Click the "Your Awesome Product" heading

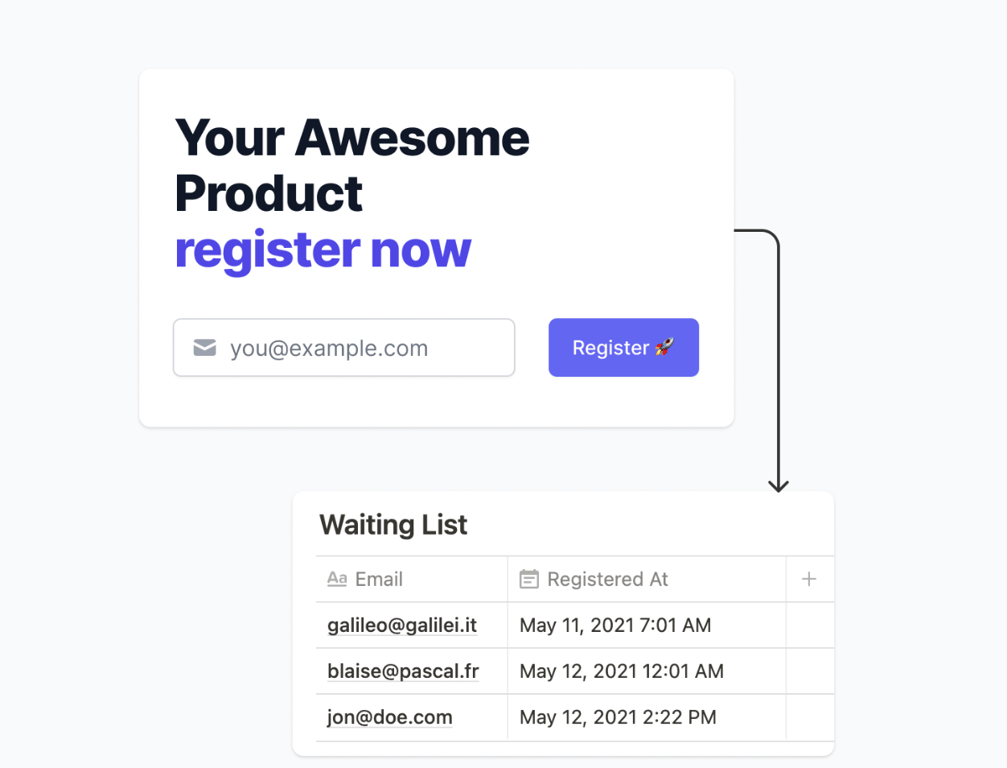pos(352,165)
